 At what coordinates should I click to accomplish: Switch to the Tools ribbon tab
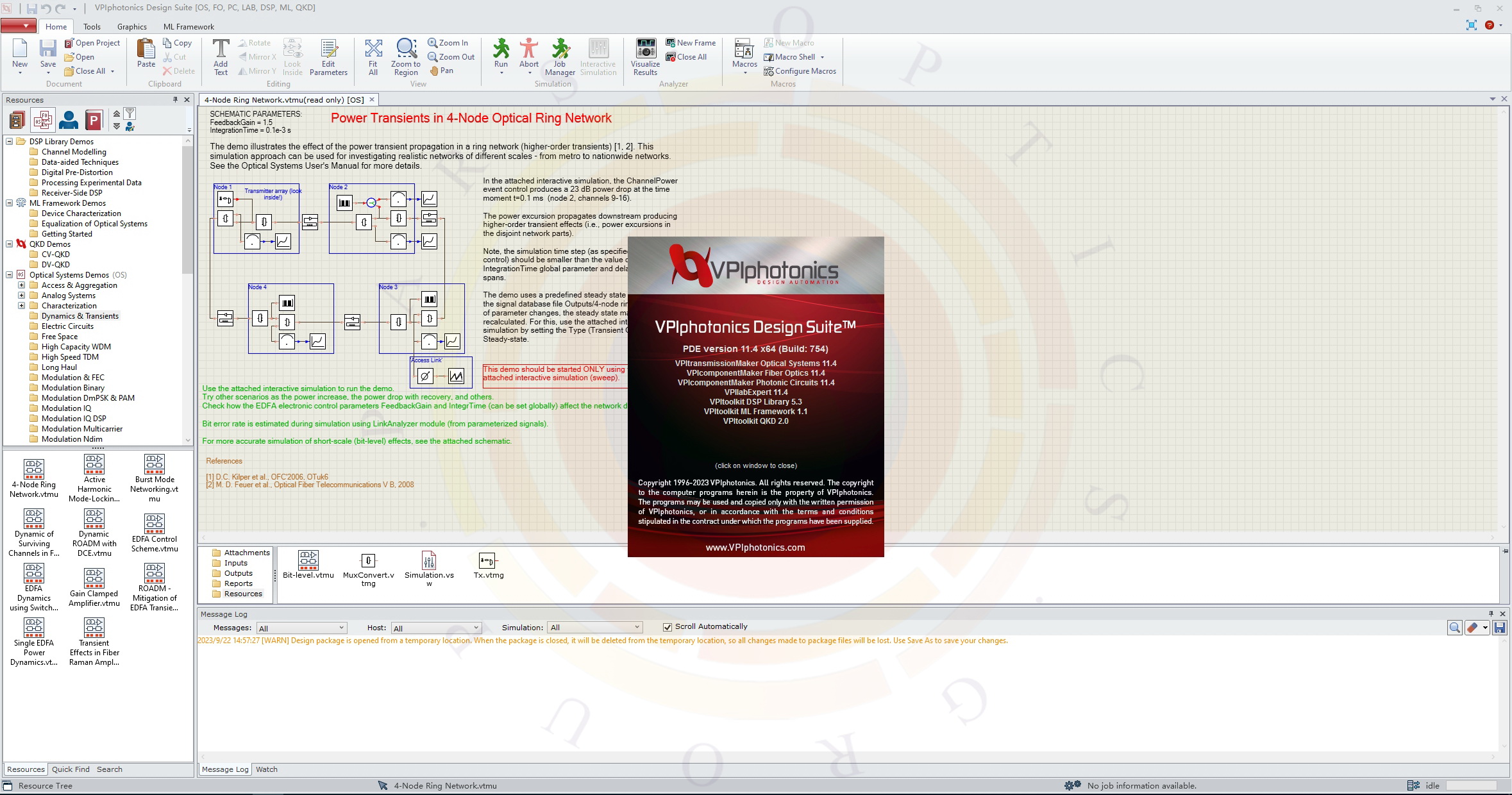(92, 27)
